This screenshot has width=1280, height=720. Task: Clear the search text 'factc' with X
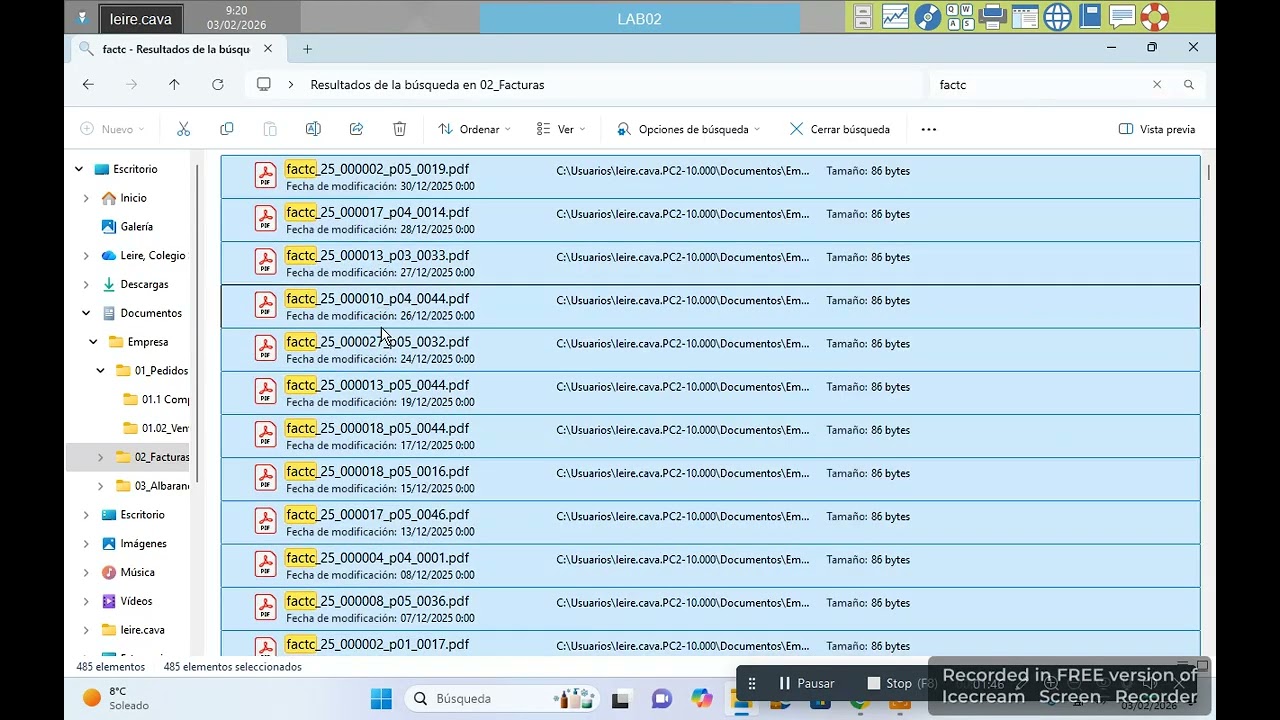[x=1157, y=85]
